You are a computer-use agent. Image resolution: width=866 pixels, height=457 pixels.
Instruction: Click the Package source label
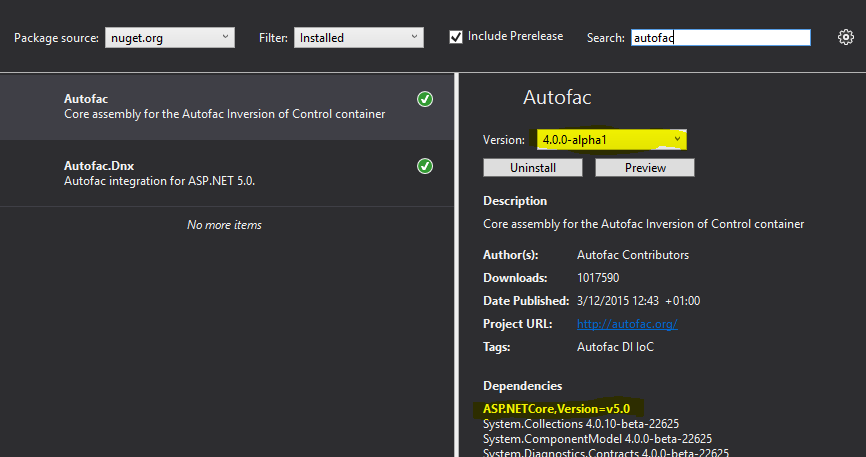(56, 38)
